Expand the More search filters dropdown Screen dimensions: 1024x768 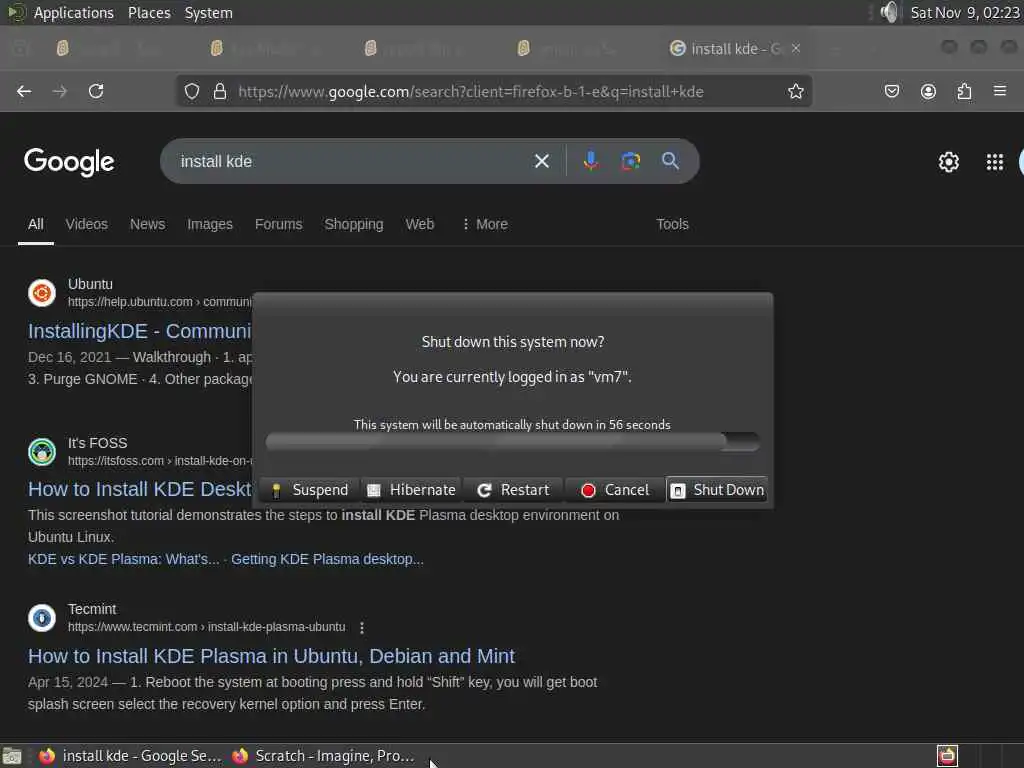pyautogui.click(x=485, y=224)
